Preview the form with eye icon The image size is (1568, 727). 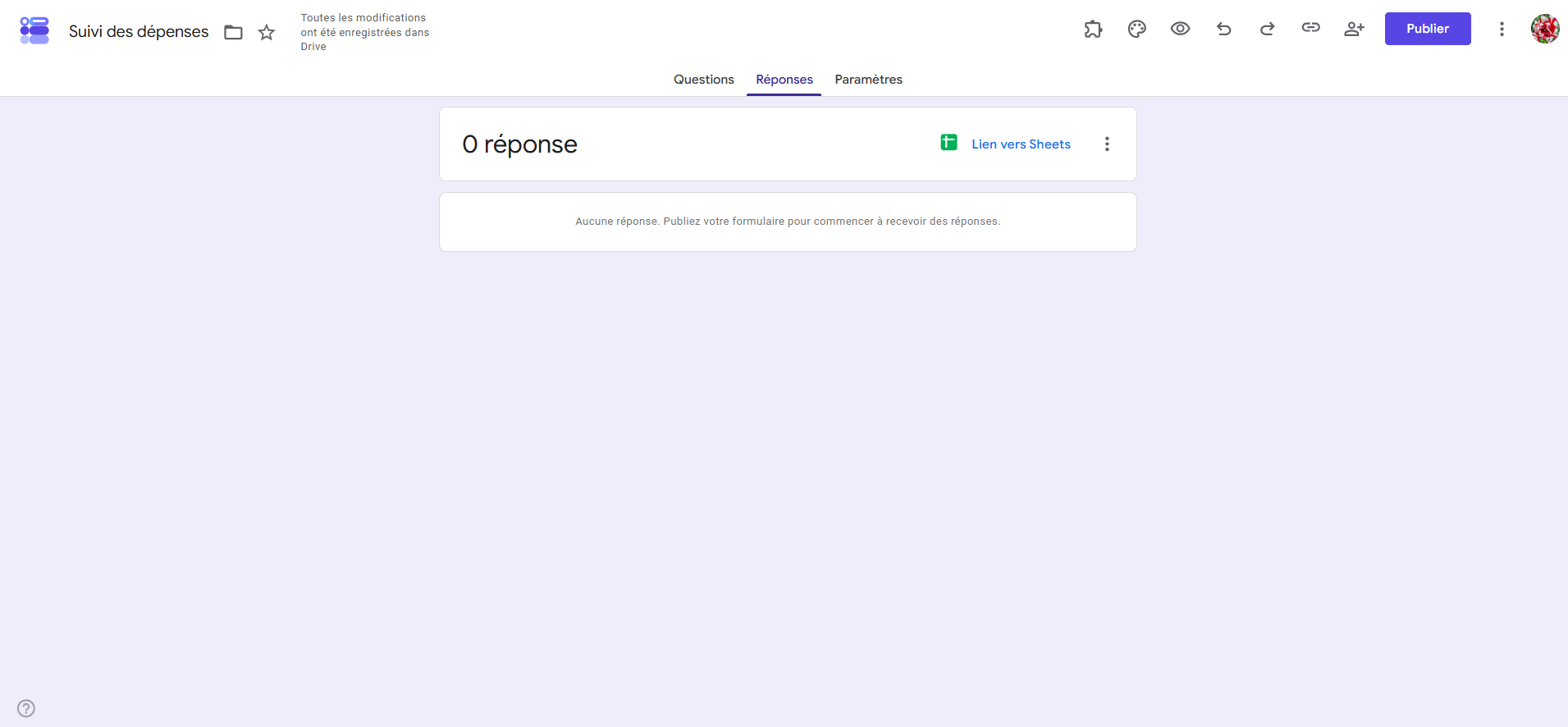[x=1180, y=29]
